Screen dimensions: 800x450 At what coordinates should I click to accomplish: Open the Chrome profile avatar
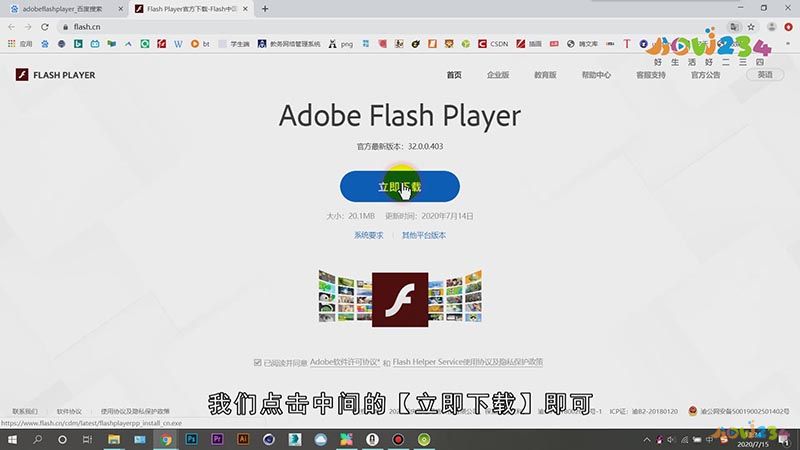point(771,27)
